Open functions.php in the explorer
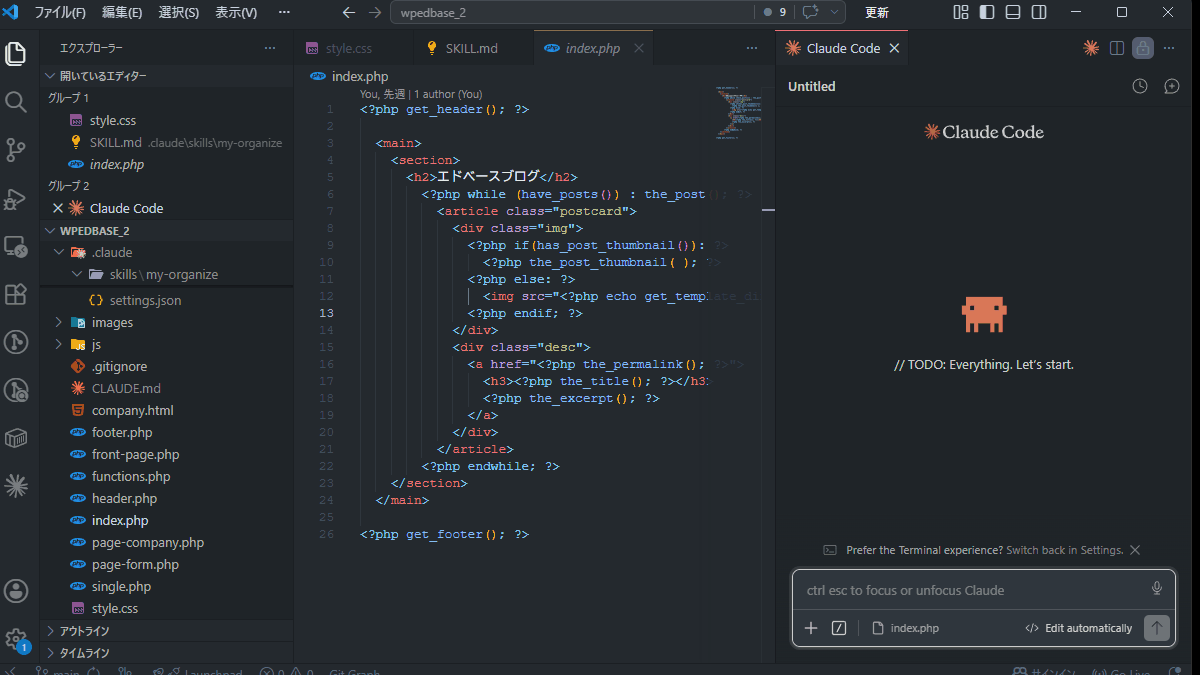 coord(131,476)
